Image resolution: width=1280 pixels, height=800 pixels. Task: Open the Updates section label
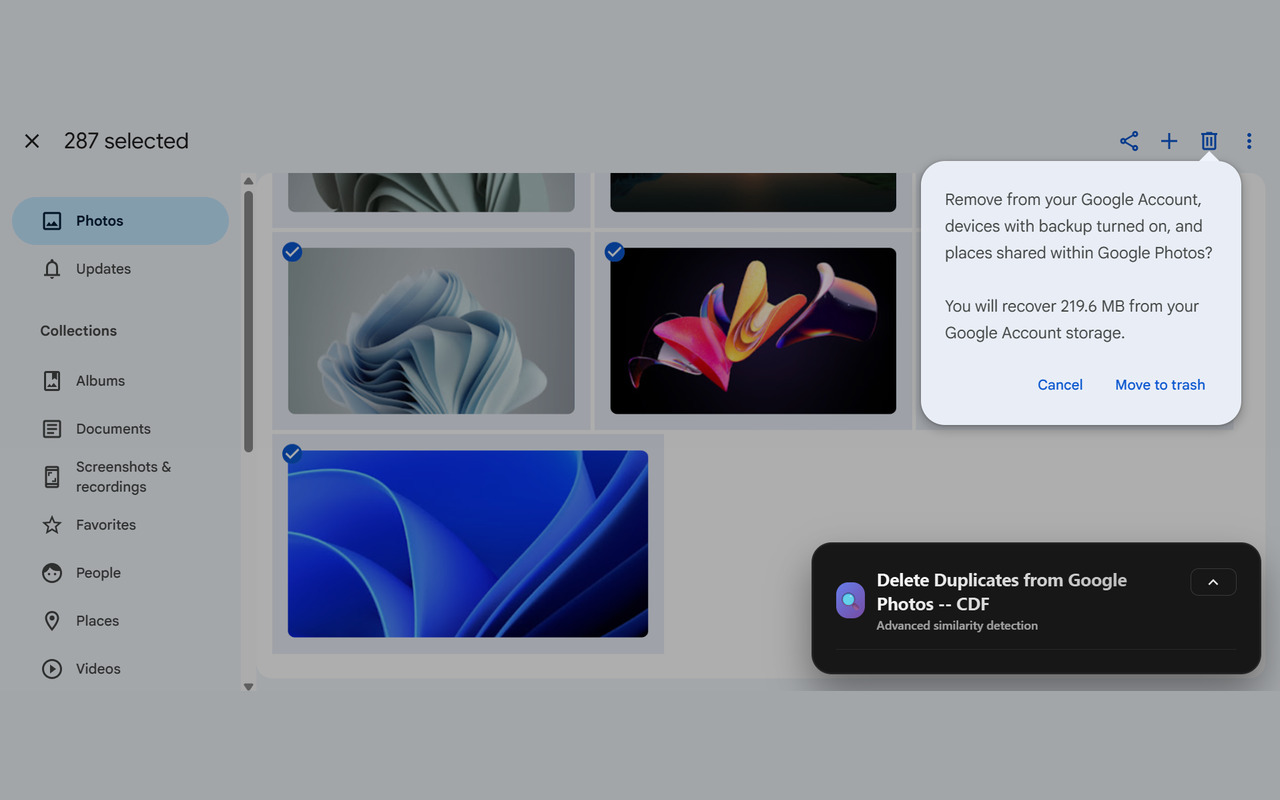coord(103,269)
